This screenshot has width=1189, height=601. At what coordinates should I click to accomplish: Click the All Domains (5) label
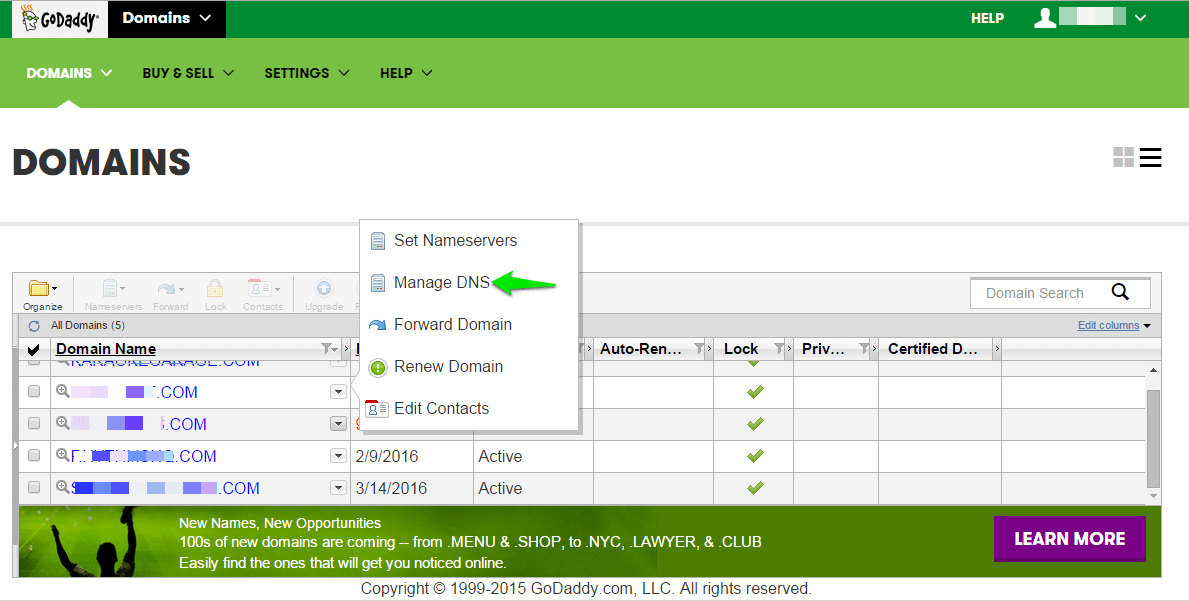point(88,326)
